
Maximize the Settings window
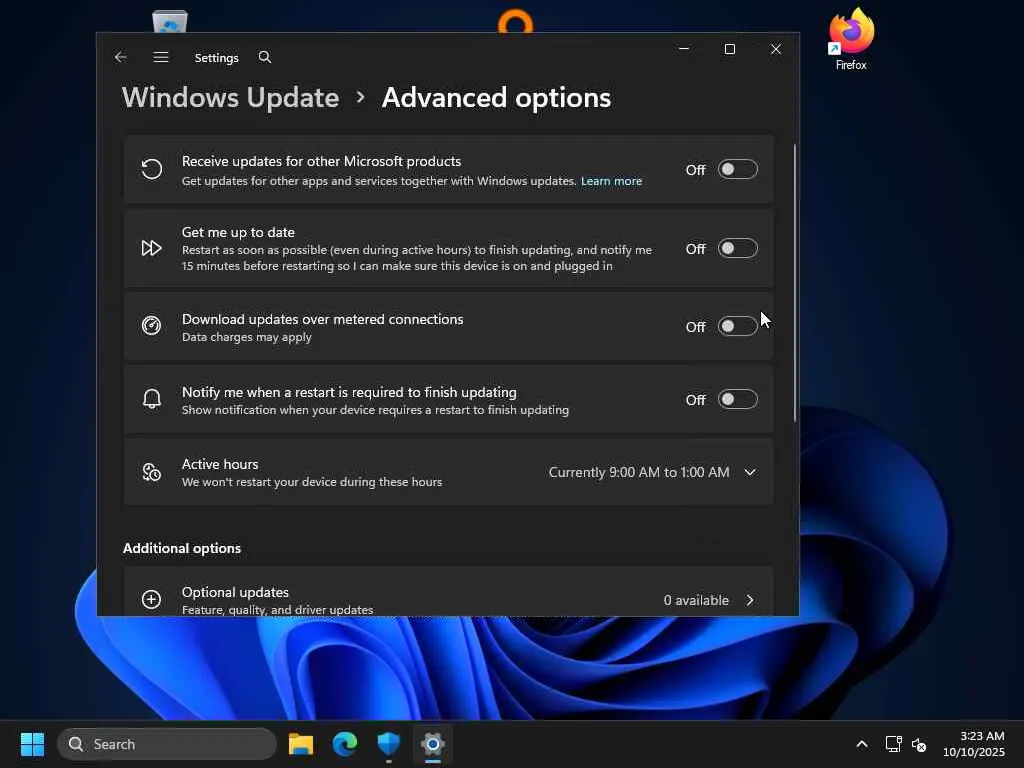pyautogui.click(x=730, y=49)
